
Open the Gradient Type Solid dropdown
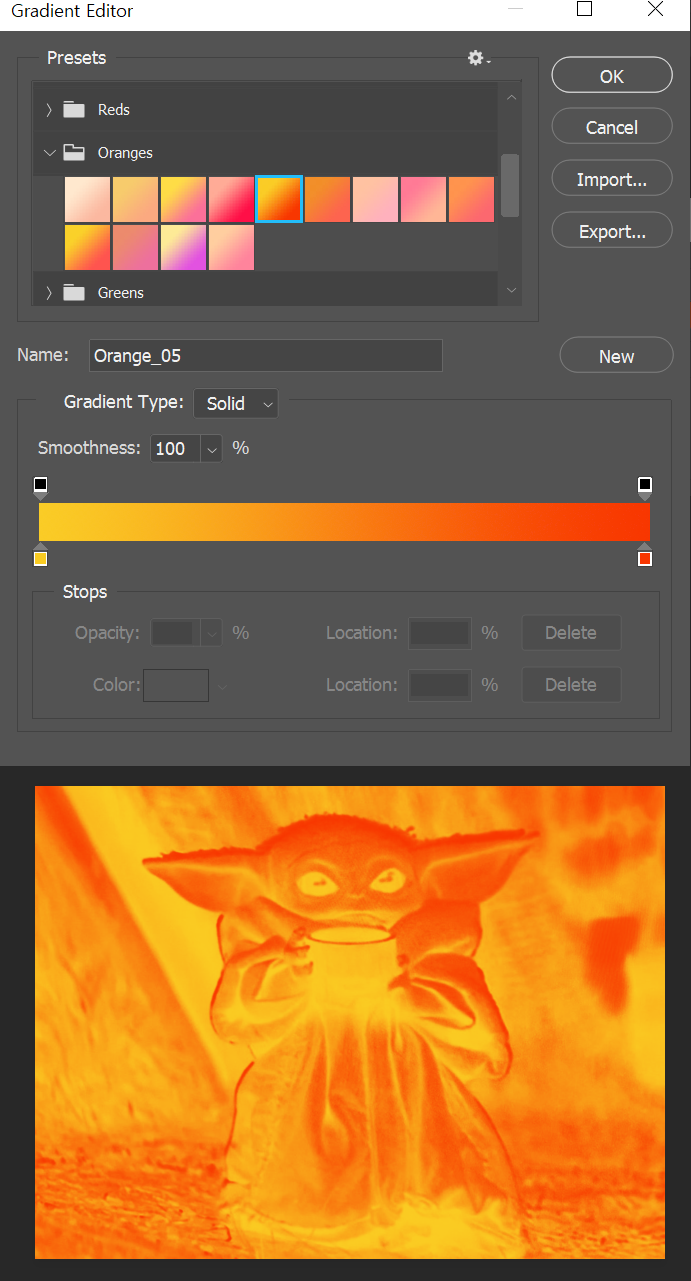(236, 403)
